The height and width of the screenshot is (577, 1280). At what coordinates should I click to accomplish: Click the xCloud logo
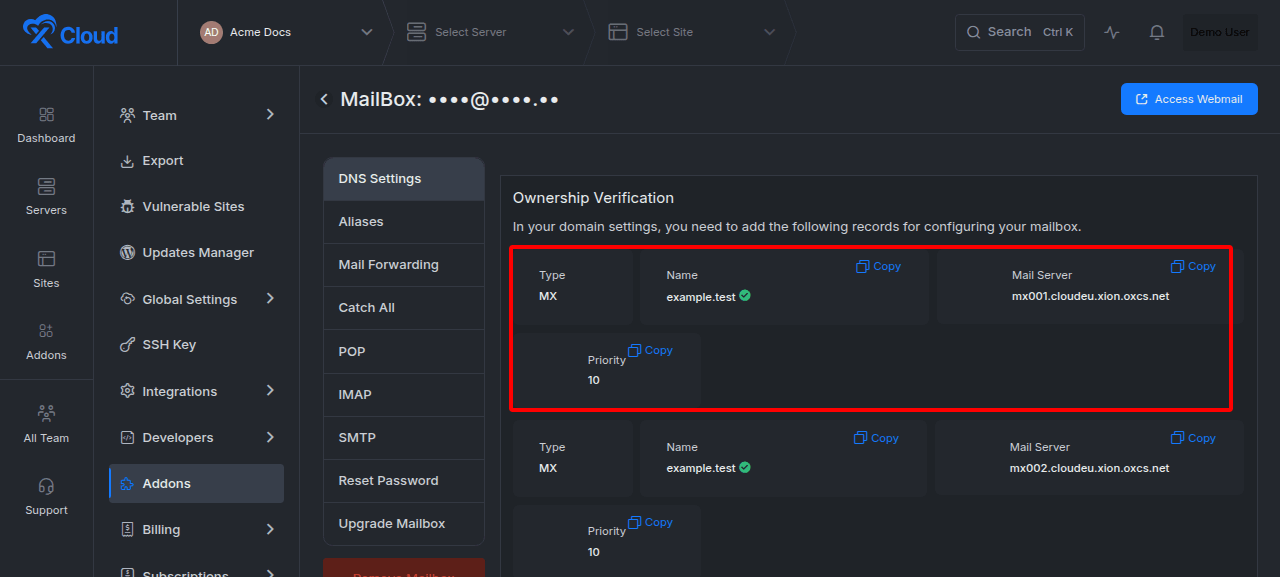coord(70,33)
